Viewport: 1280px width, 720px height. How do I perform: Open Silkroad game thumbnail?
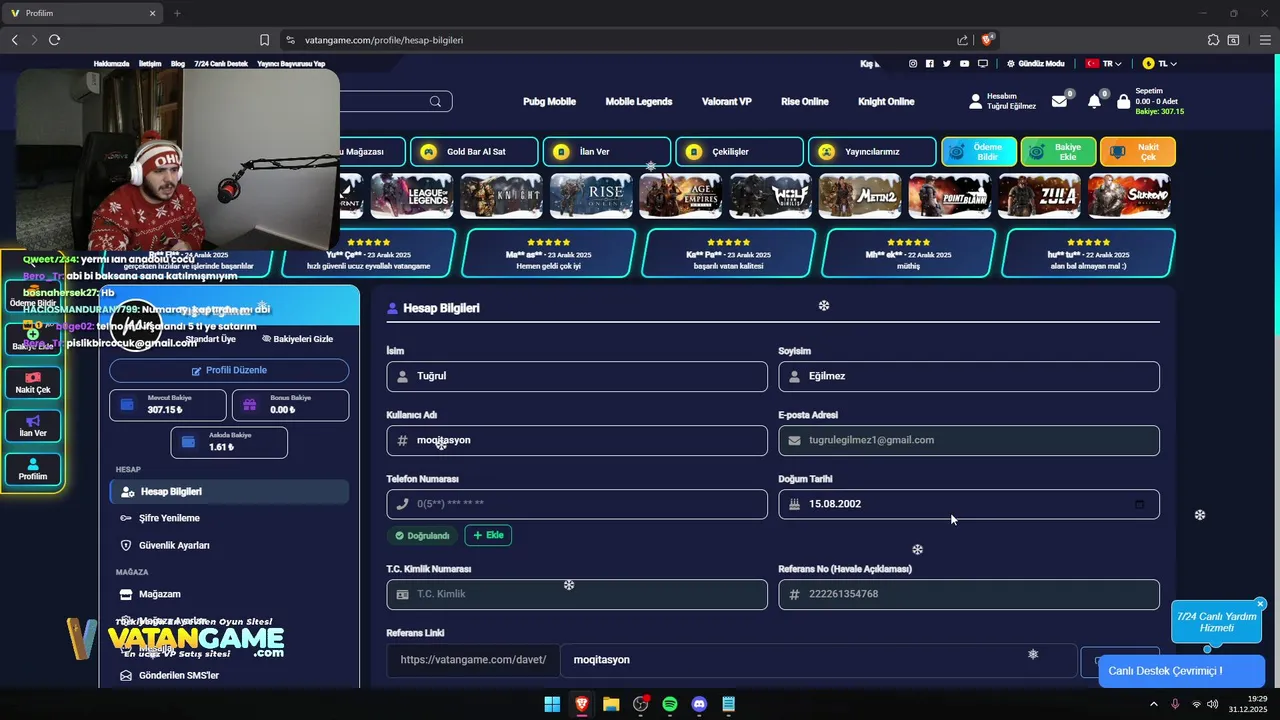(1128, 196)
